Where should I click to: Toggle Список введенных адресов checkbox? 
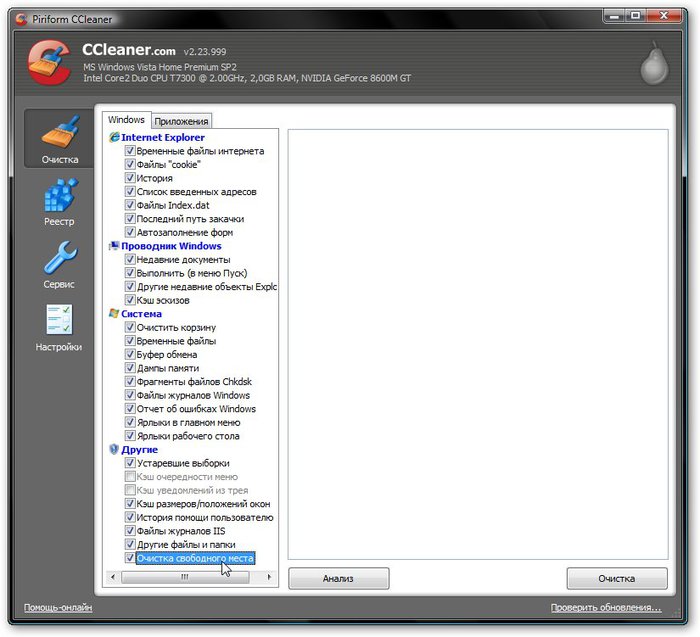(130, 192)
